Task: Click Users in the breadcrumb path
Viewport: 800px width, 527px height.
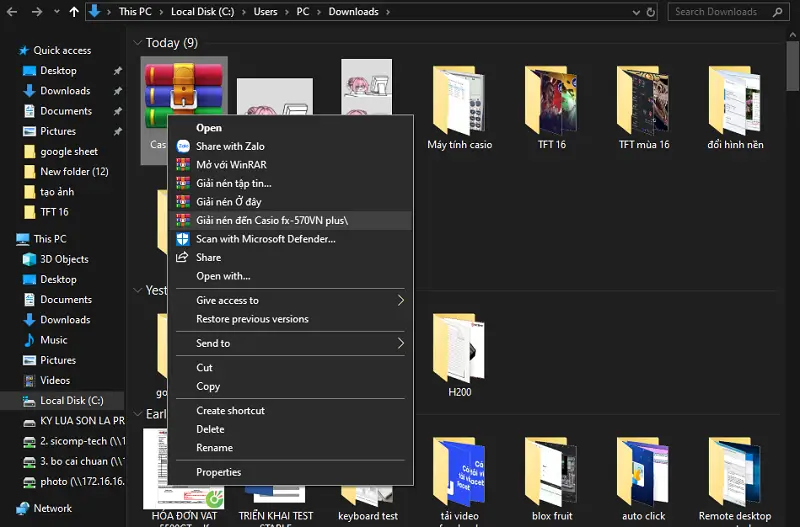Action: click(265, 12)
